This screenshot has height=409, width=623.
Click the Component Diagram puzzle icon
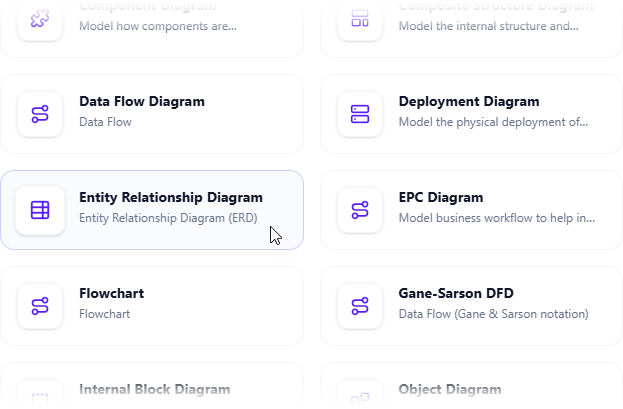point(40,19)
